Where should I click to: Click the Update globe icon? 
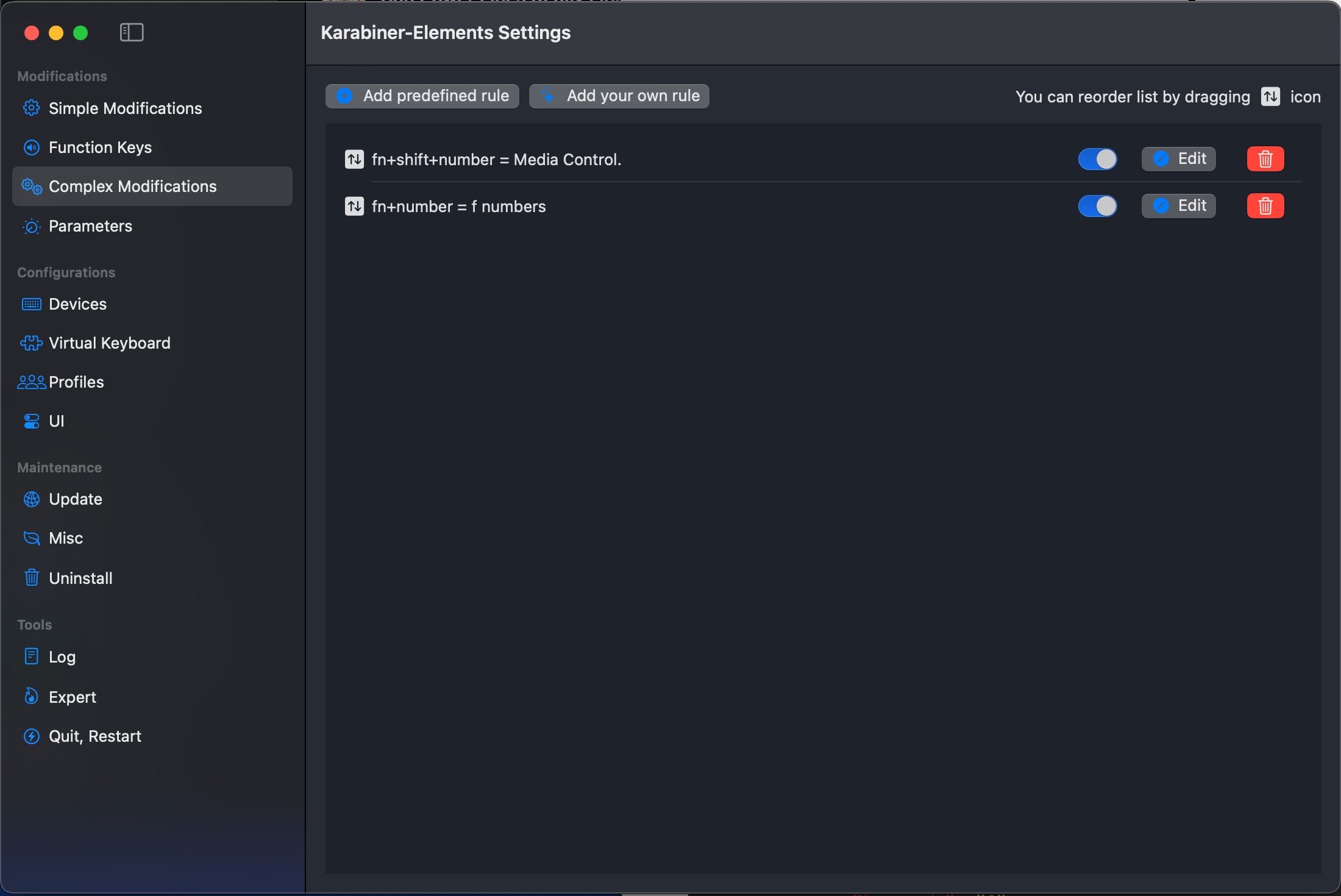point(32,499)
